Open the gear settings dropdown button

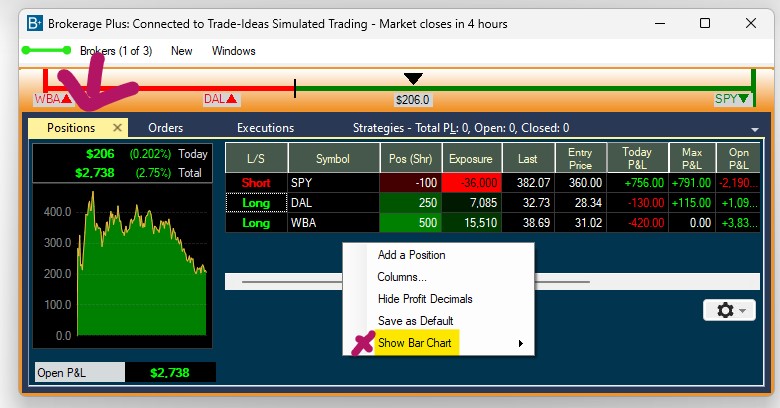[x=729, y=311]
